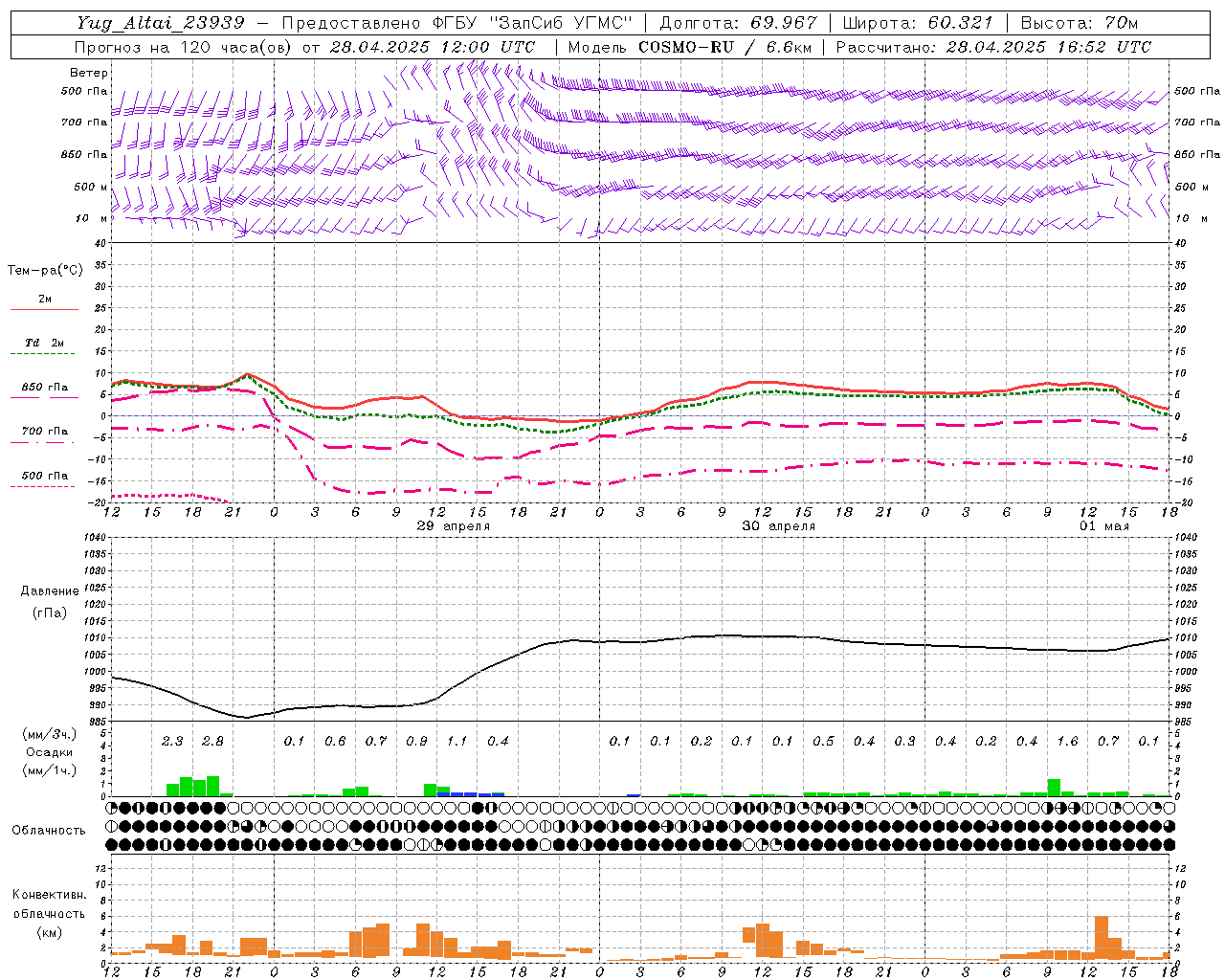The image size is (1225, 980).
Task: Click the Тем-ра(°C) panel label
Action: tap(45, 271)
